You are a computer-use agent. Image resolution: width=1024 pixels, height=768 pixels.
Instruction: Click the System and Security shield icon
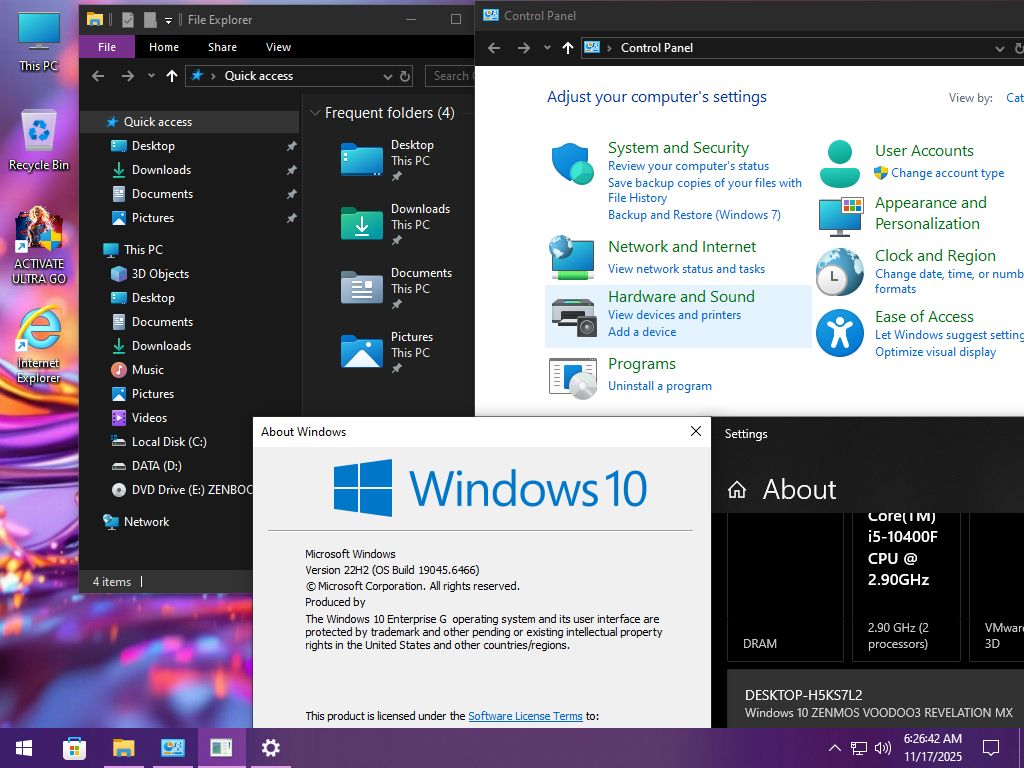[x=572, y=163]
